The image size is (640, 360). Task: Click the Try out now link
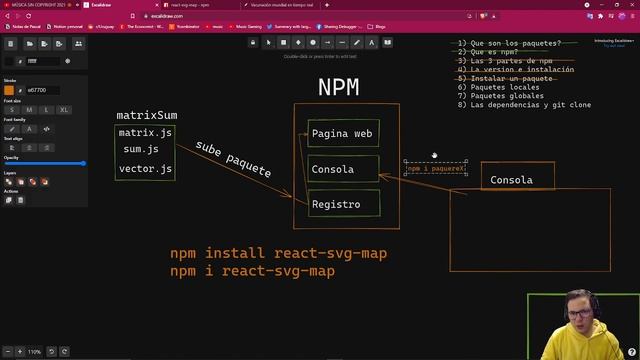pos(614,45)
